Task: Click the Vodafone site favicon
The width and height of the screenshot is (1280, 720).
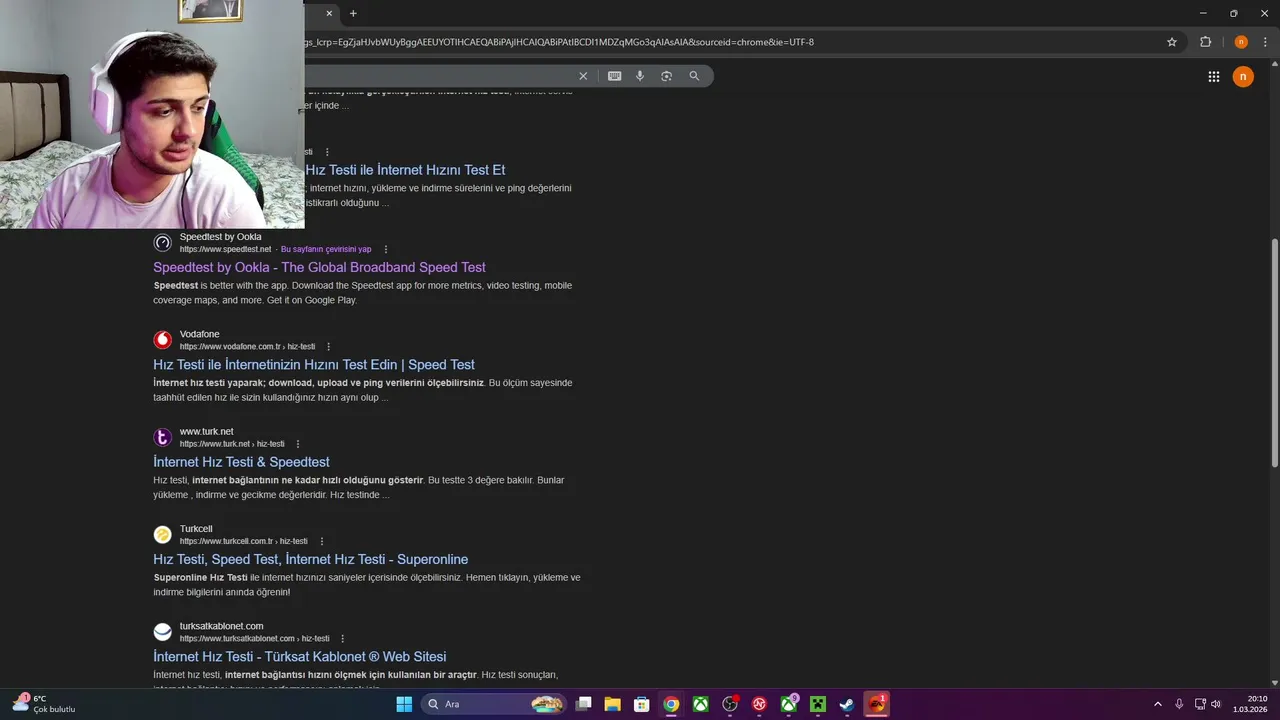Action: pyautogui.click(x=162, y=340)
